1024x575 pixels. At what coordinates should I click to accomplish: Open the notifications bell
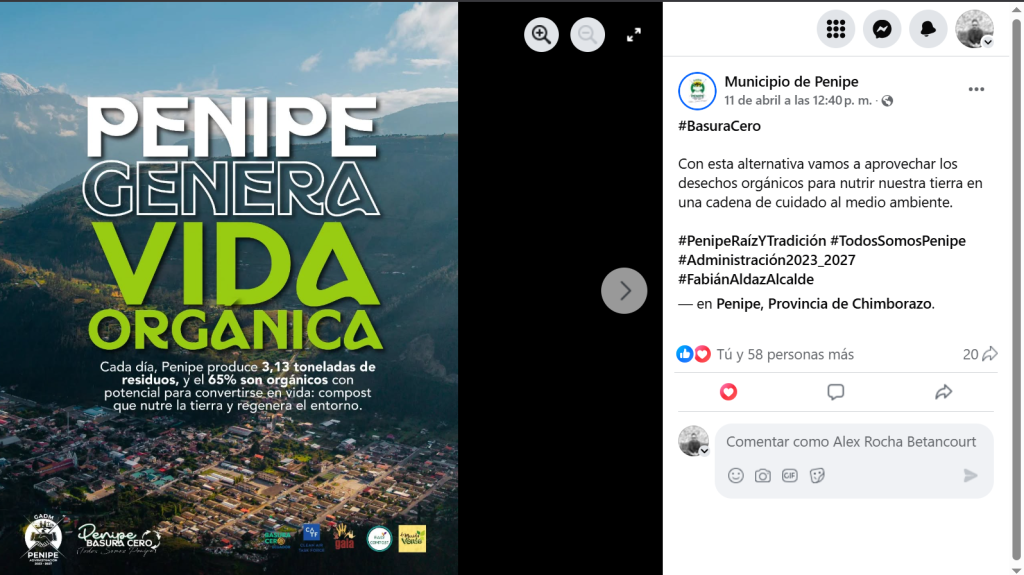(x=927, y=29)
